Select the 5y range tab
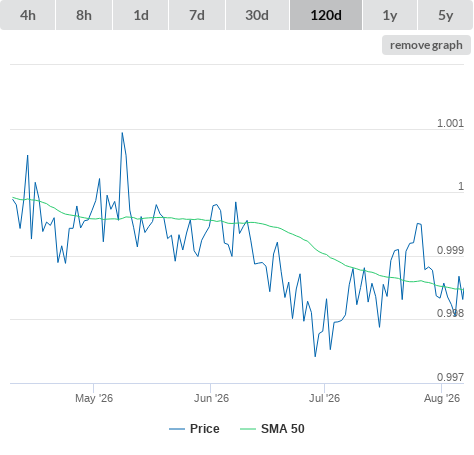The height and width of the screenshot is (455, 474). 446,15
